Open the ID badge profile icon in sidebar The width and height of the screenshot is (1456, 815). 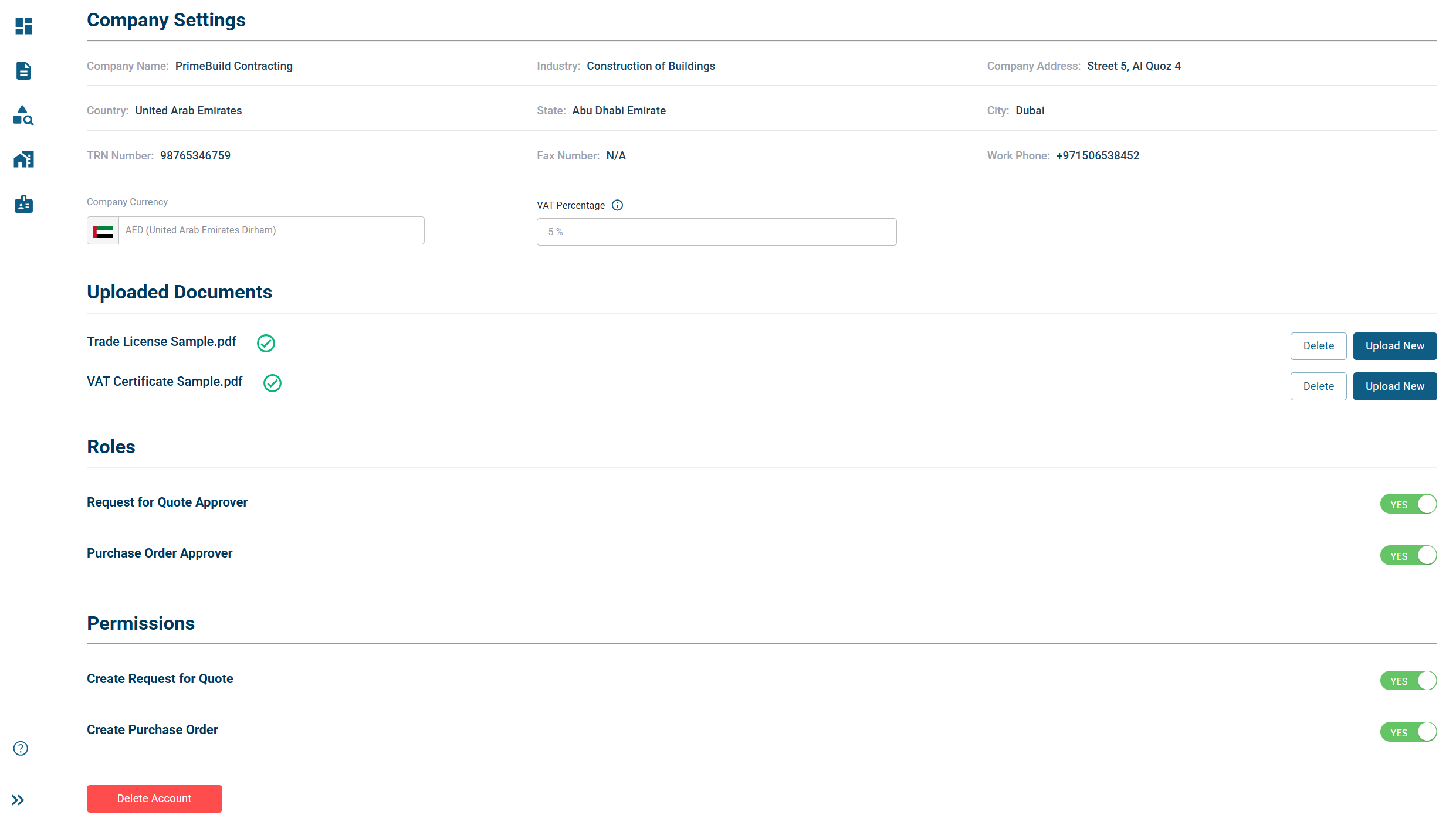(23, 203)
